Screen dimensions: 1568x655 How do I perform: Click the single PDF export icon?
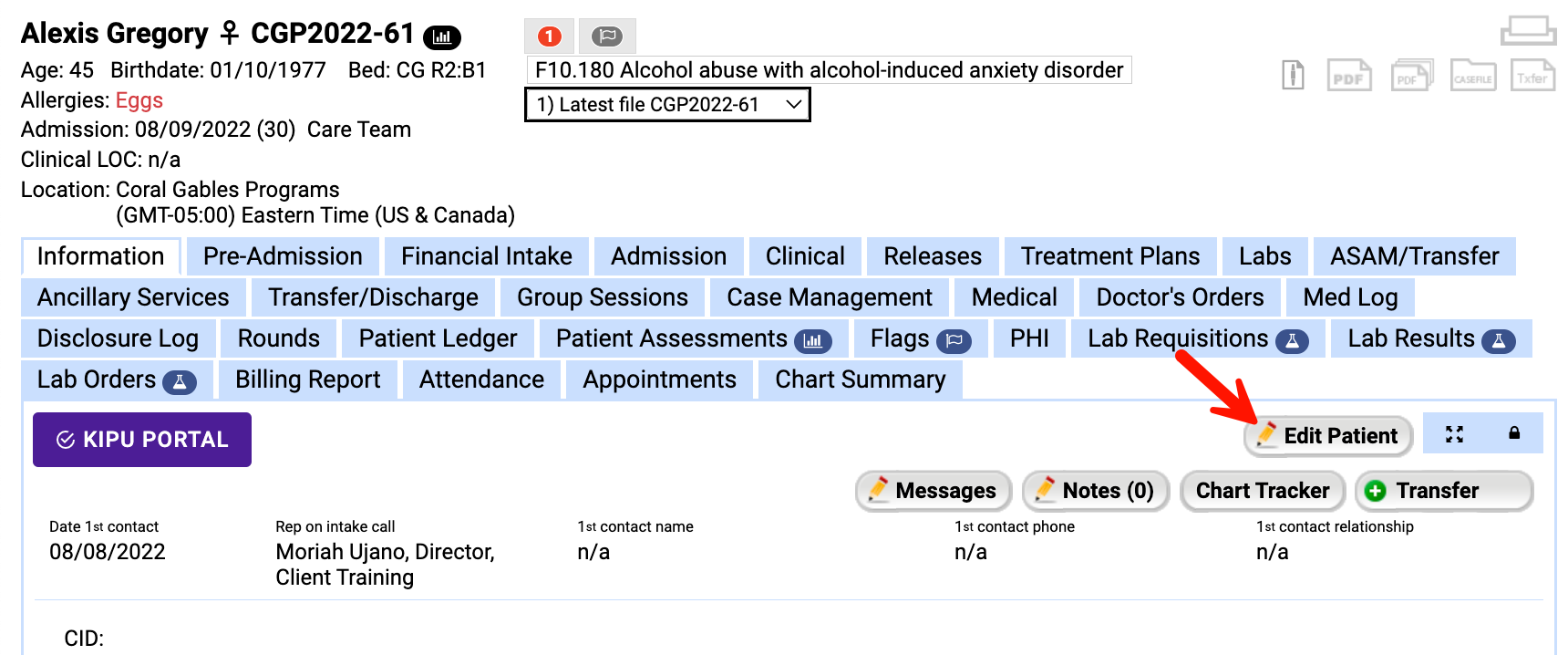tap(1349, 75)
